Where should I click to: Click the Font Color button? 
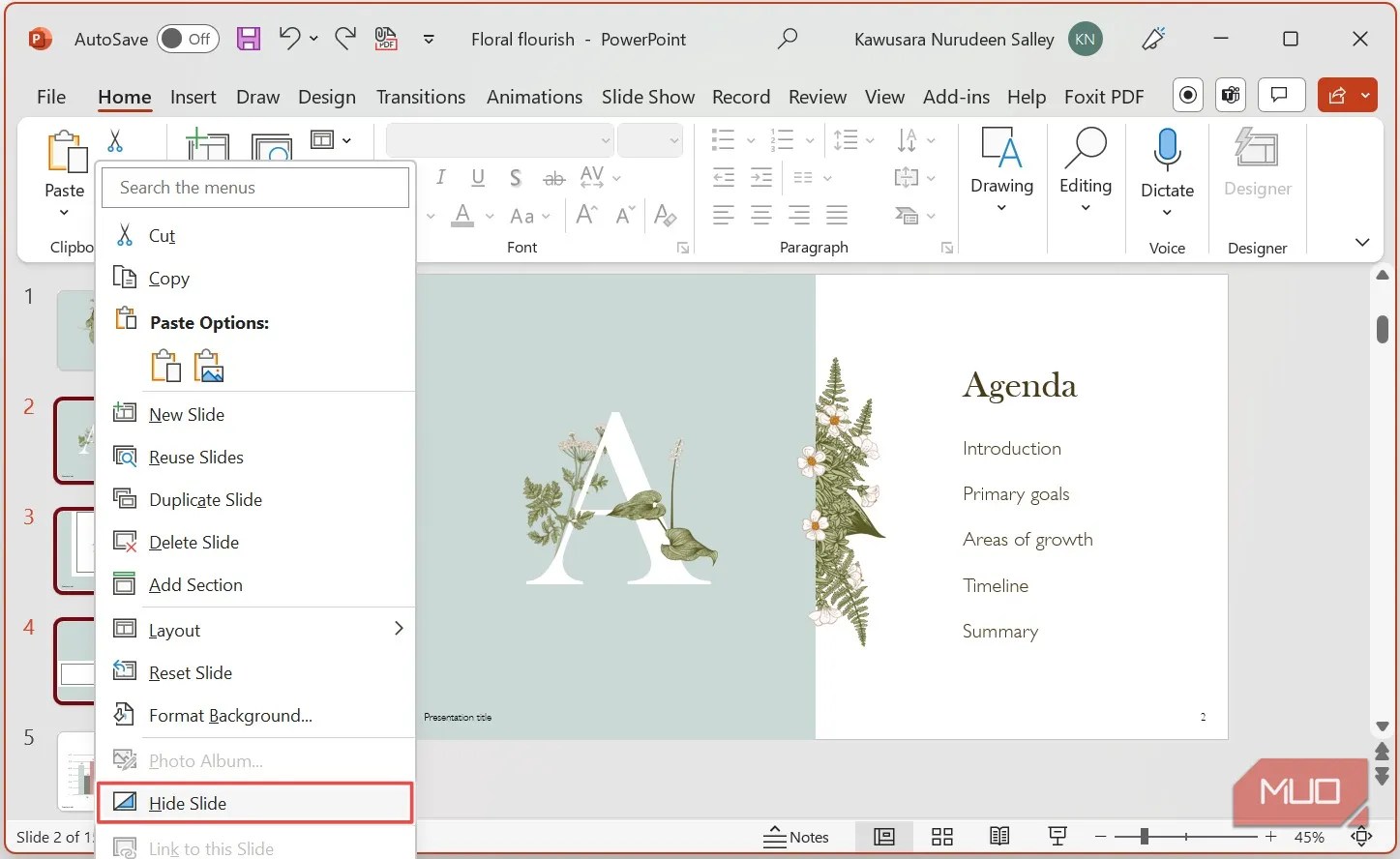coord(463,215)
